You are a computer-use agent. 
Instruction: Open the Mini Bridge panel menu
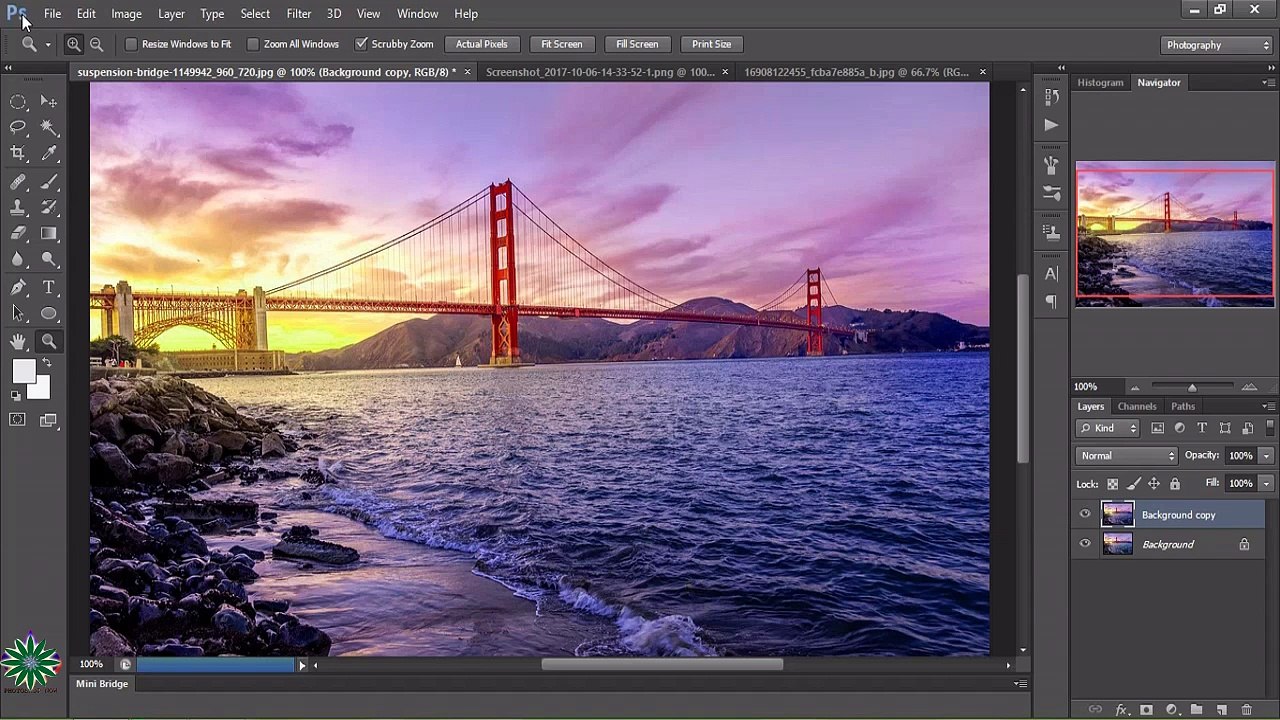point(1020,684)
